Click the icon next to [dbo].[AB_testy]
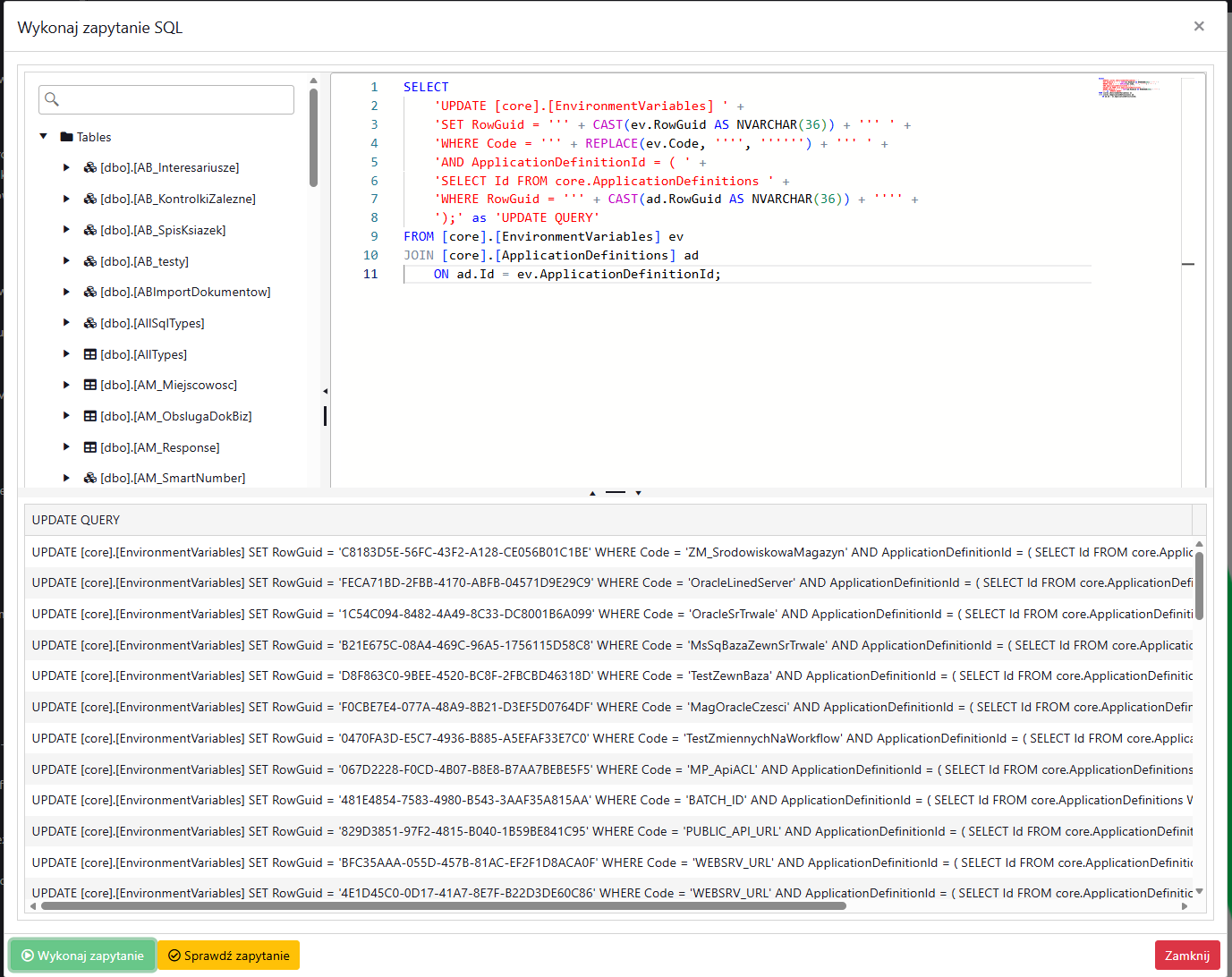 point(90,261)
